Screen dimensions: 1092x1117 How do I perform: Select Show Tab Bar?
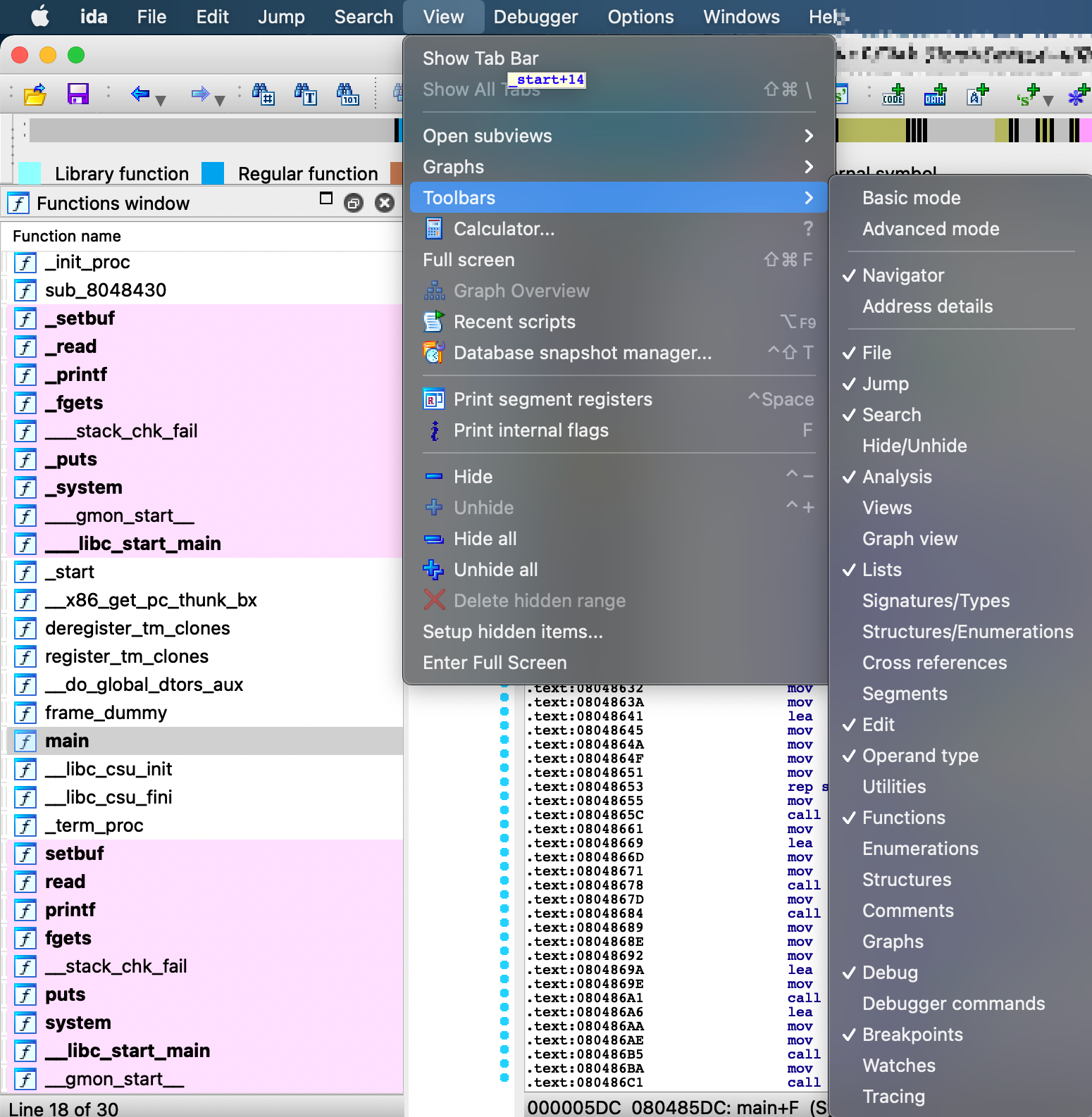point(618,58)
